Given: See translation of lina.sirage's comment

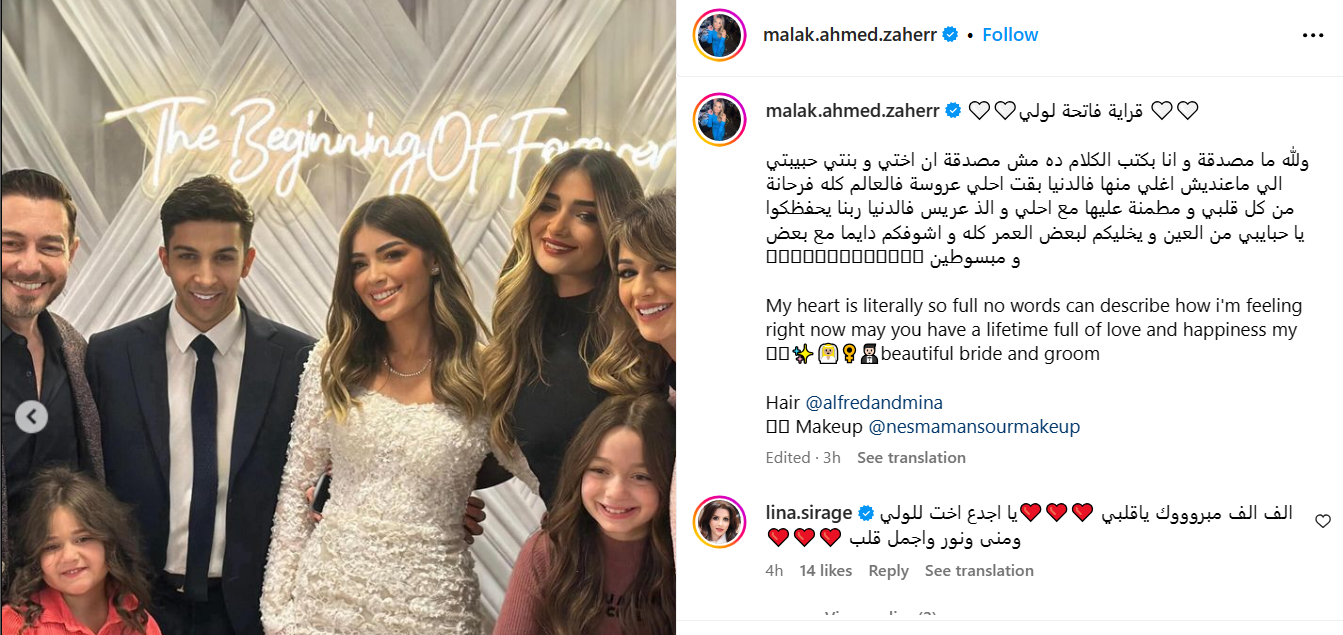Looking at the screenshot, I should coord(979,570).
